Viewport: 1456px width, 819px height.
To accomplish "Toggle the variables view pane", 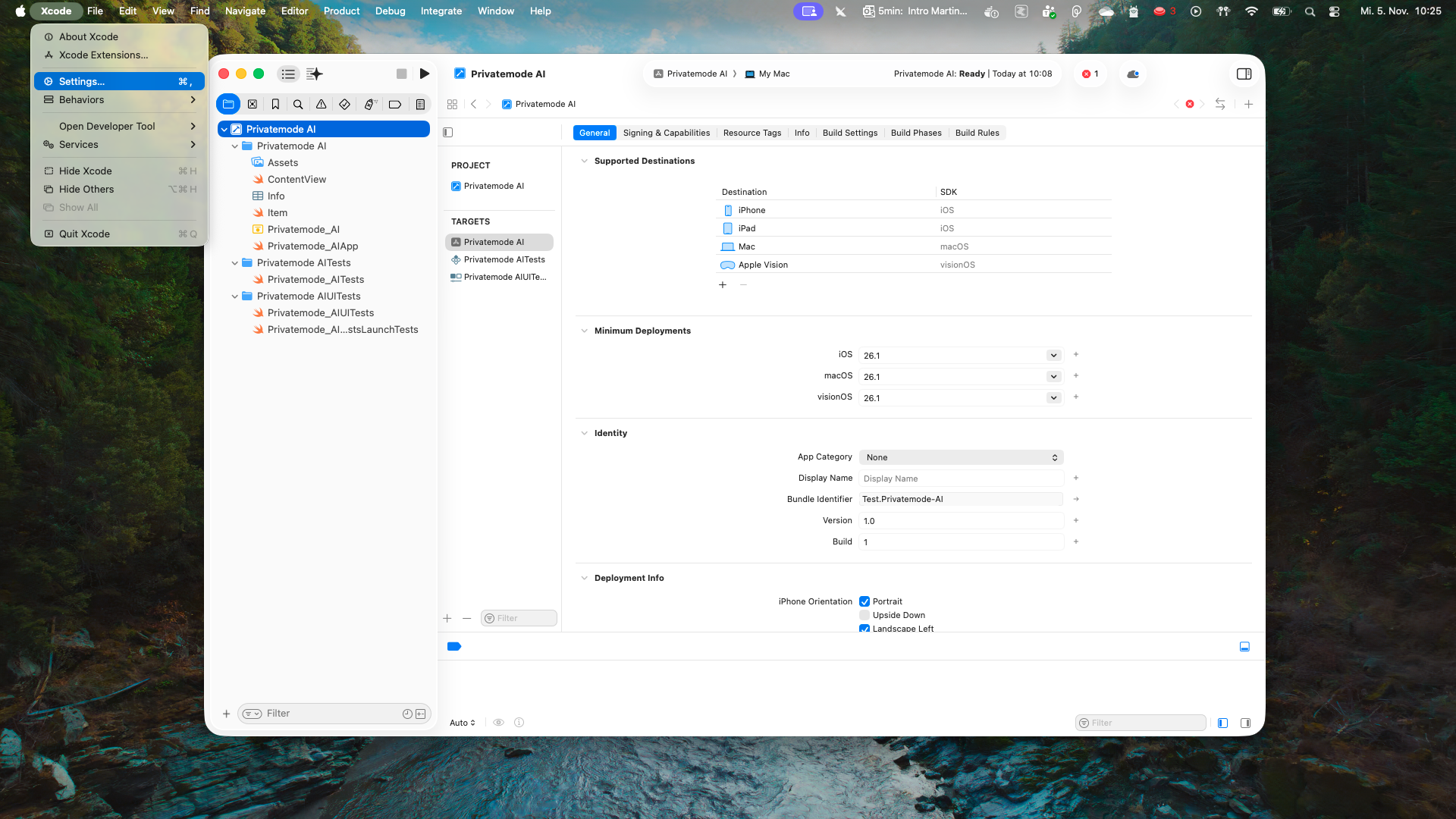I will click(1222, 723).
